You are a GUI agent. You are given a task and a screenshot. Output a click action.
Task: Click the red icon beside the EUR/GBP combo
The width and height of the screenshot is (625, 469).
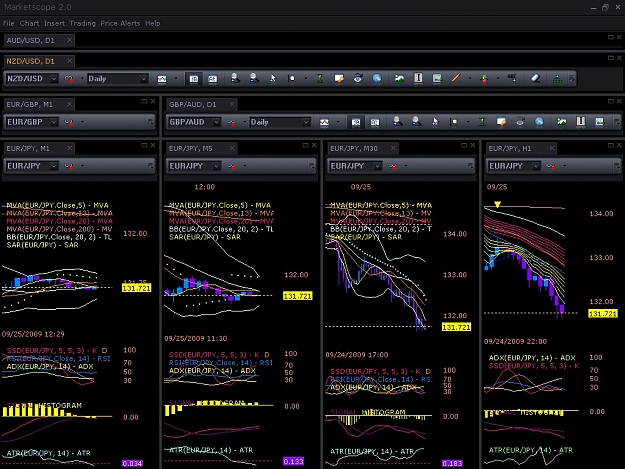69,122
